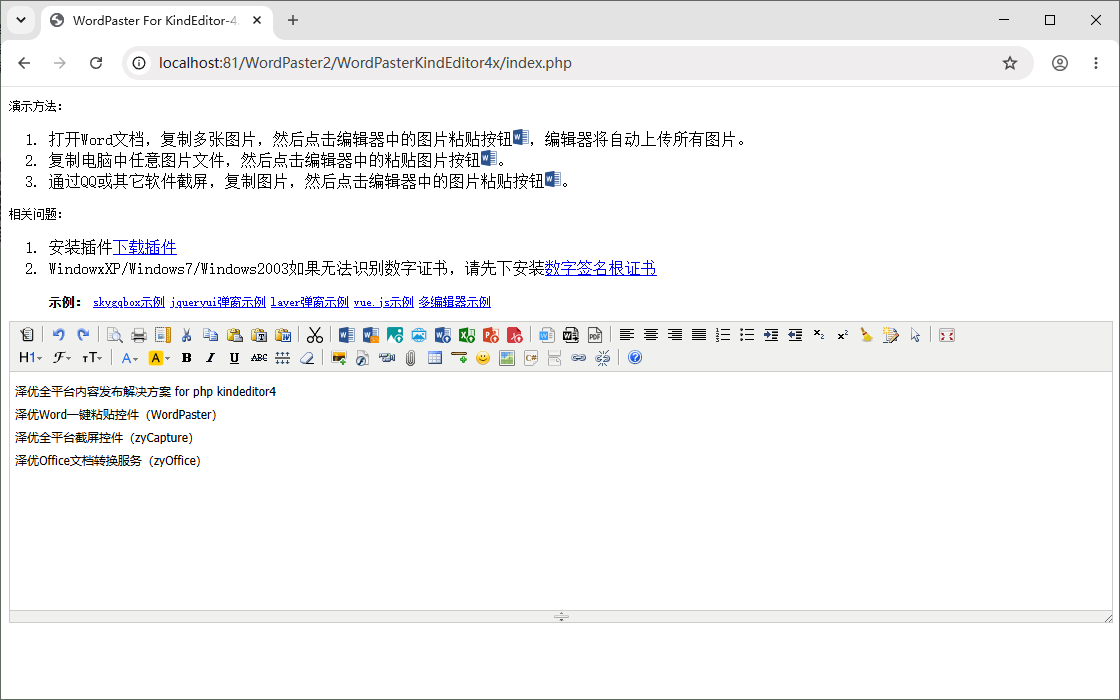The height and width of the screenshot is (700, 1120).
Task: Select all using the cursor arrow icon
Action: (916, 335)
